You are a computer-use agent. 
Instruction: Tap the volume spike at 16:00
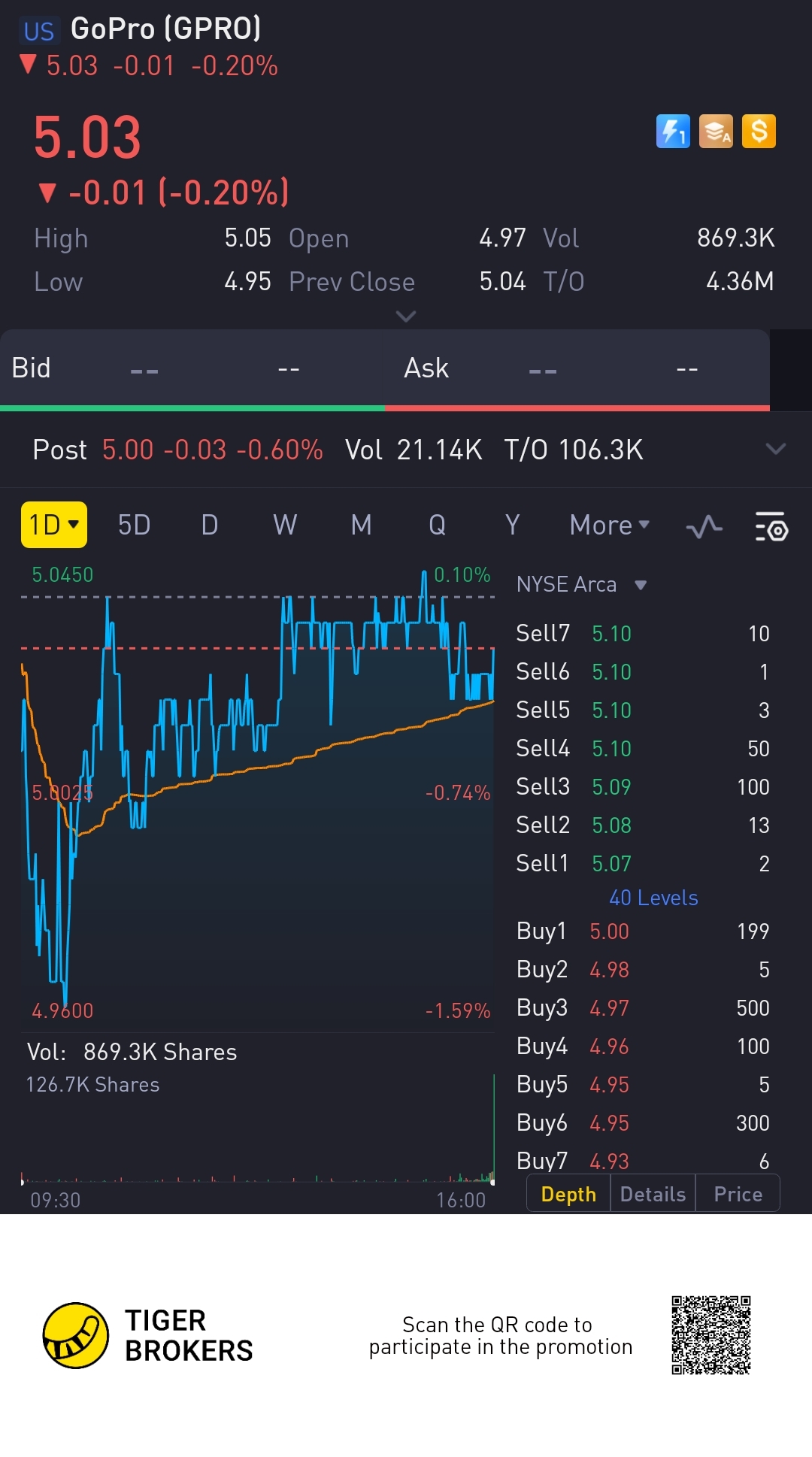click(x=493, y=1128)
